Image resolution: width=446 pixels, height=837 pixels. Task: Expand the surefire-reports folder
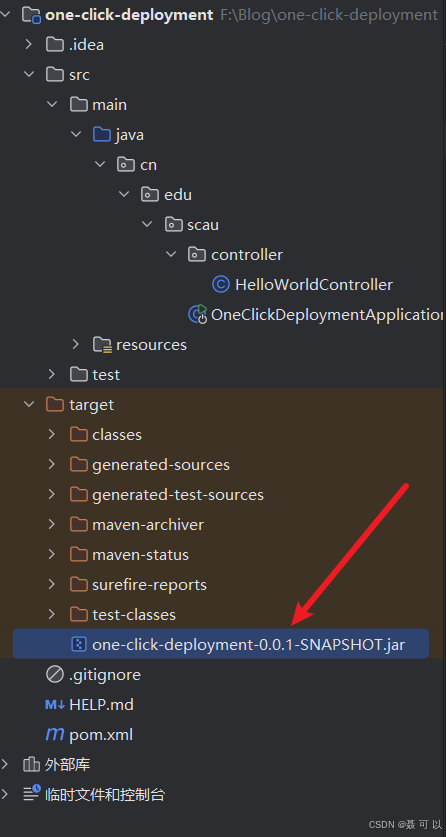[52, 585]
